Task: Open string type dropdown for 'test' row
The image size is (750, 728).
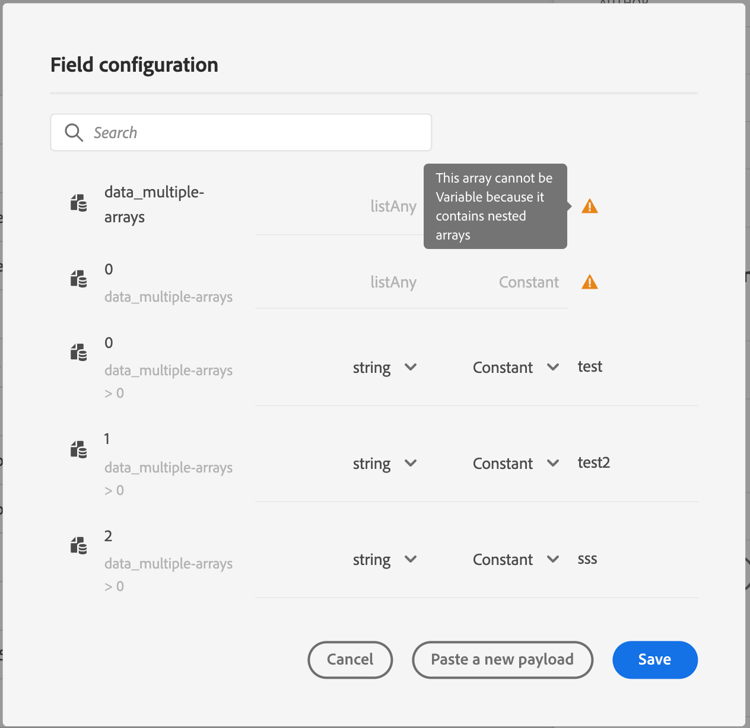Action: pos(385,367)
